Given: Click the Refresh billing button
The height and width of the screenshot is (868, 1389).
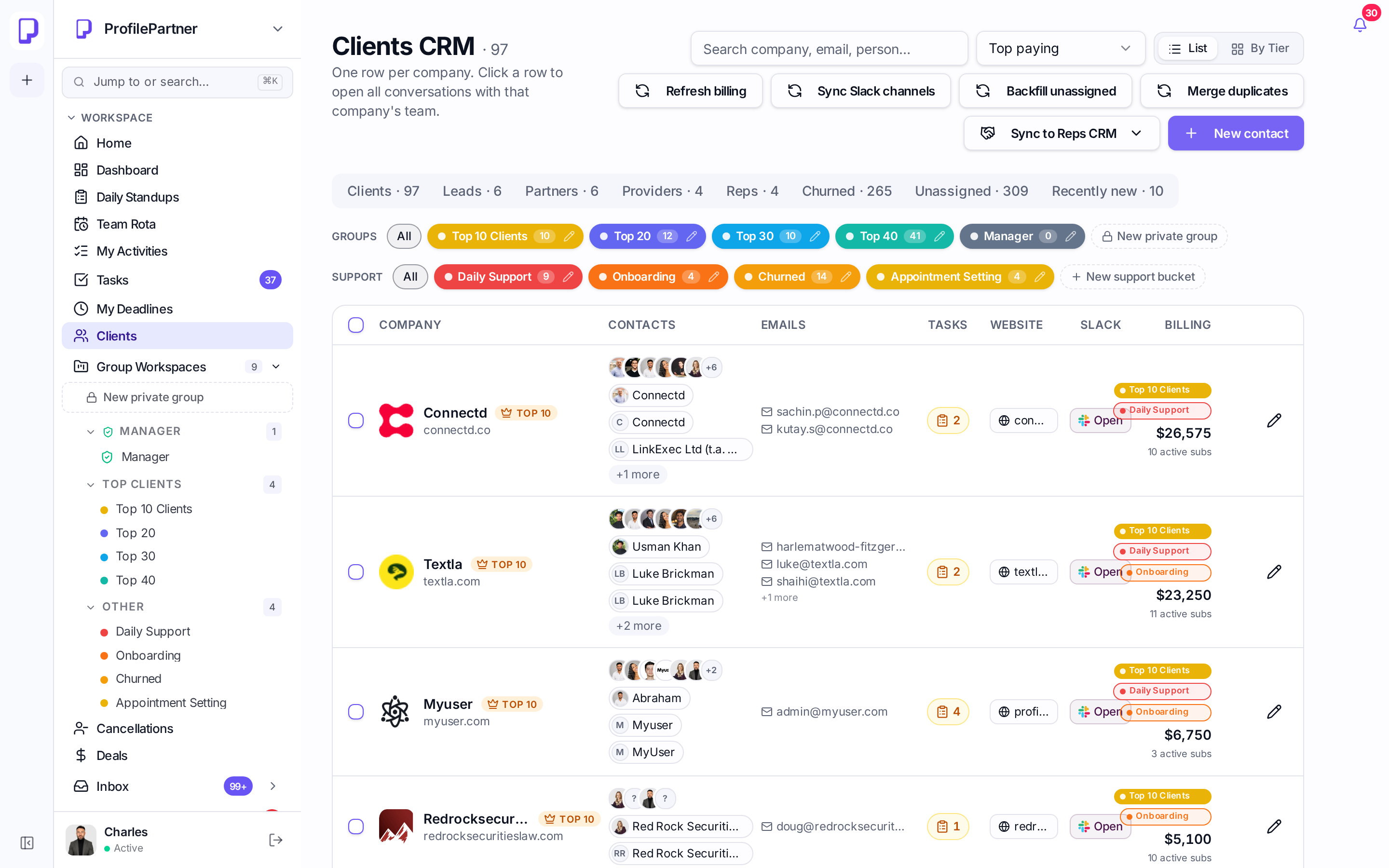Looking at the screenshot, I should [690, 91].
